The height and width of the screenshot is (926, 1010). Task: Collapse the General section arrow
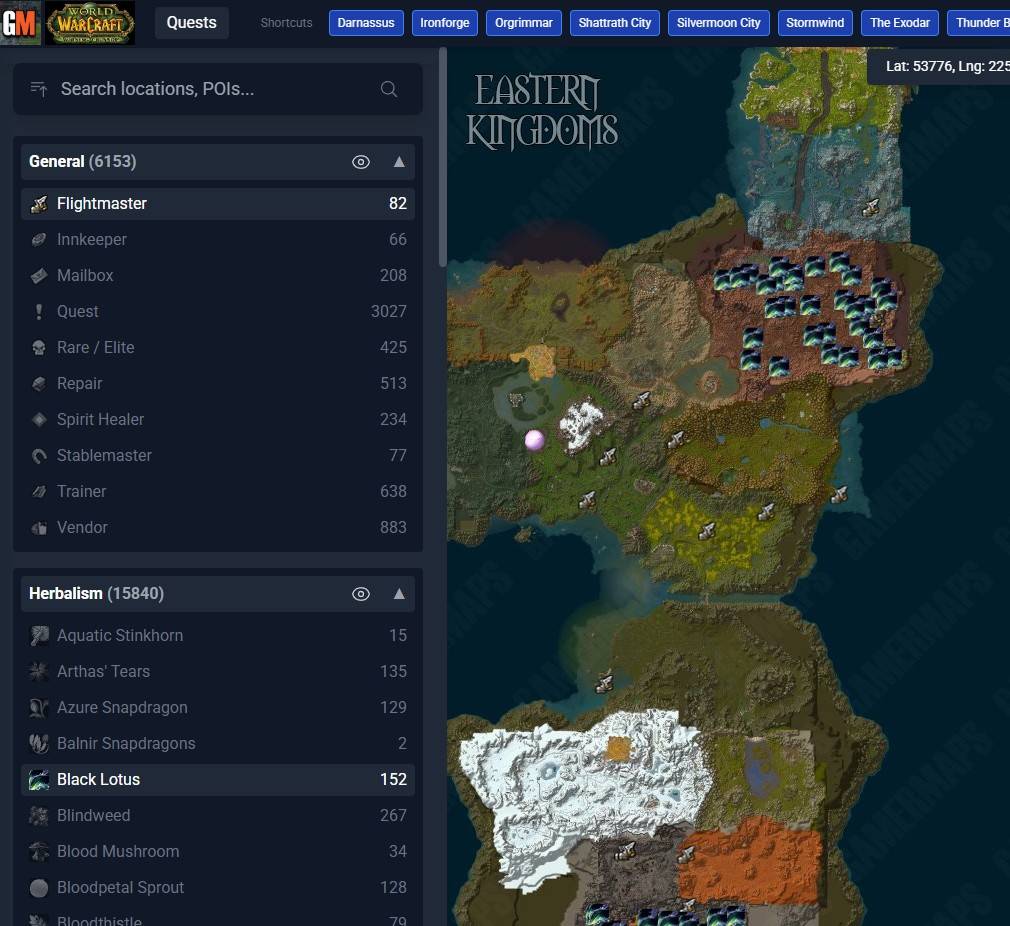[399, 162]
